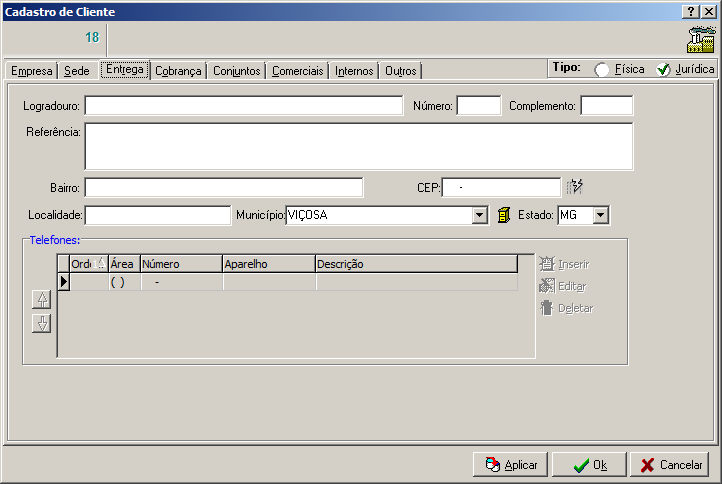Image resolution: width=722 pixels, height=484 pixels.
Task: Click the factory icon at top right
Action: click(700, 38)
